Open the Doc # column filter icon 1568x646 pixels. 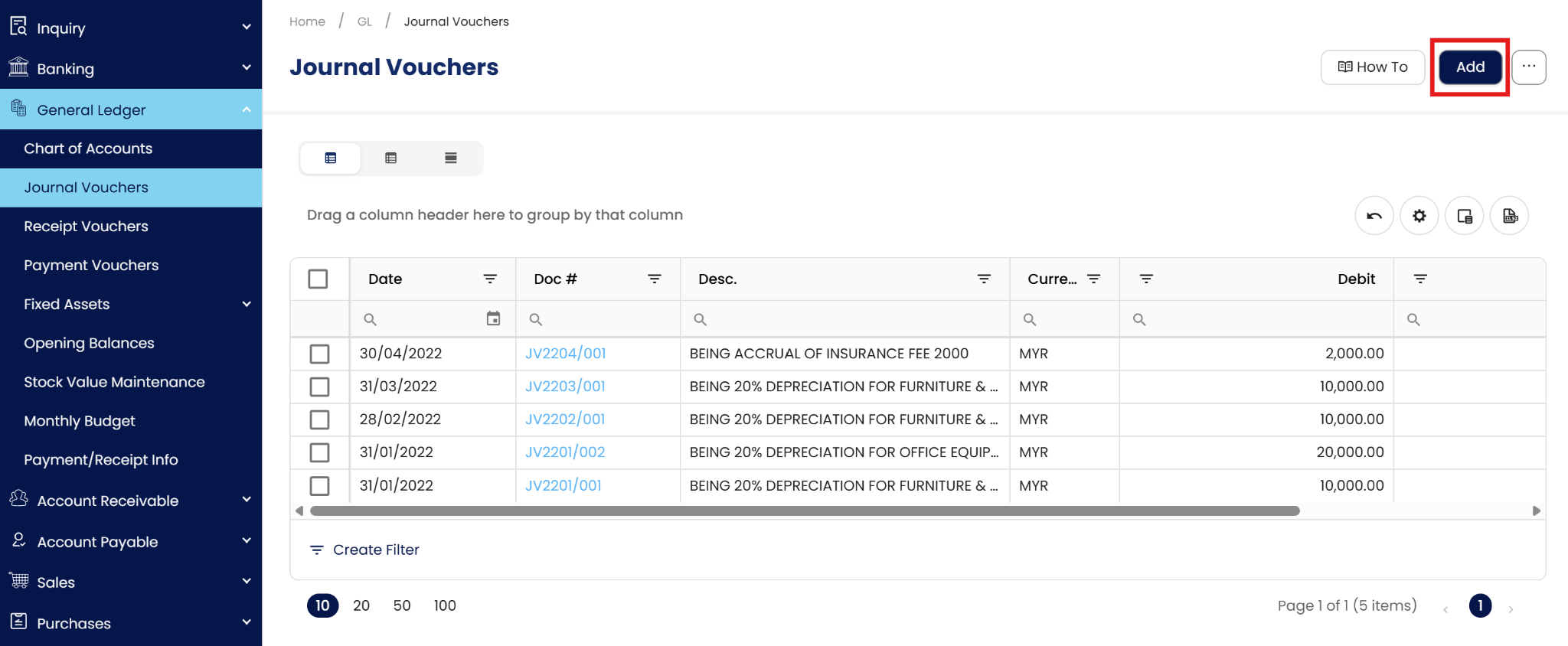click(x=655, y=279)
